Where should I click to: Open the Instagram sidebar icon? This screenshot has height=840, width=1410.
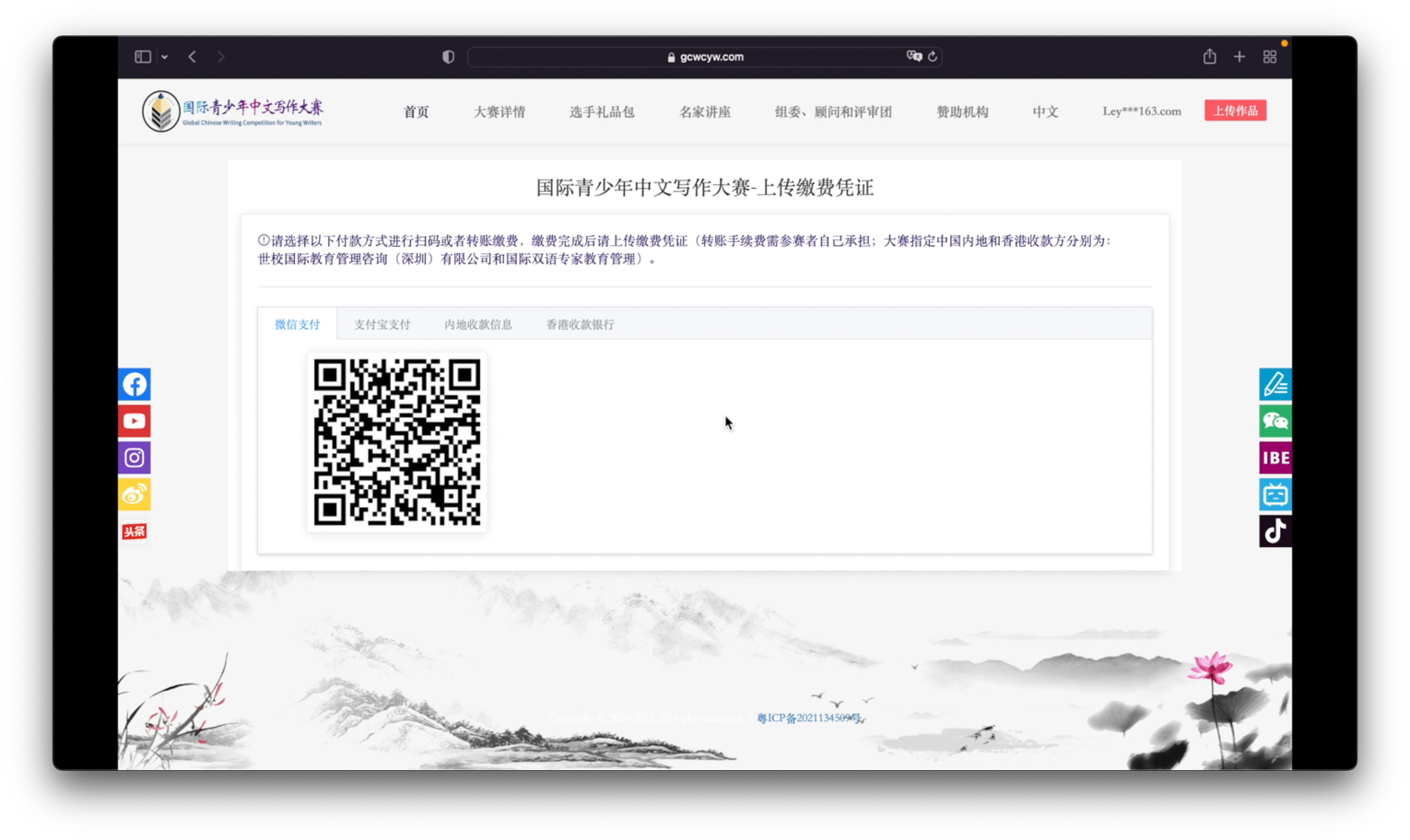tap(135, 458)
